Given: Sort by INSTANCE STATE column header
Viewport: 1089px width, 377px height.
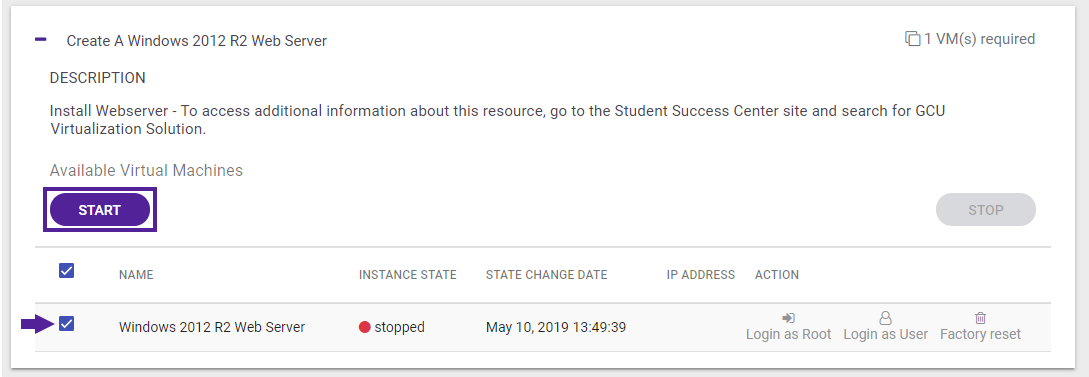Looking at the screenshot, I should (x=408, y=275).
